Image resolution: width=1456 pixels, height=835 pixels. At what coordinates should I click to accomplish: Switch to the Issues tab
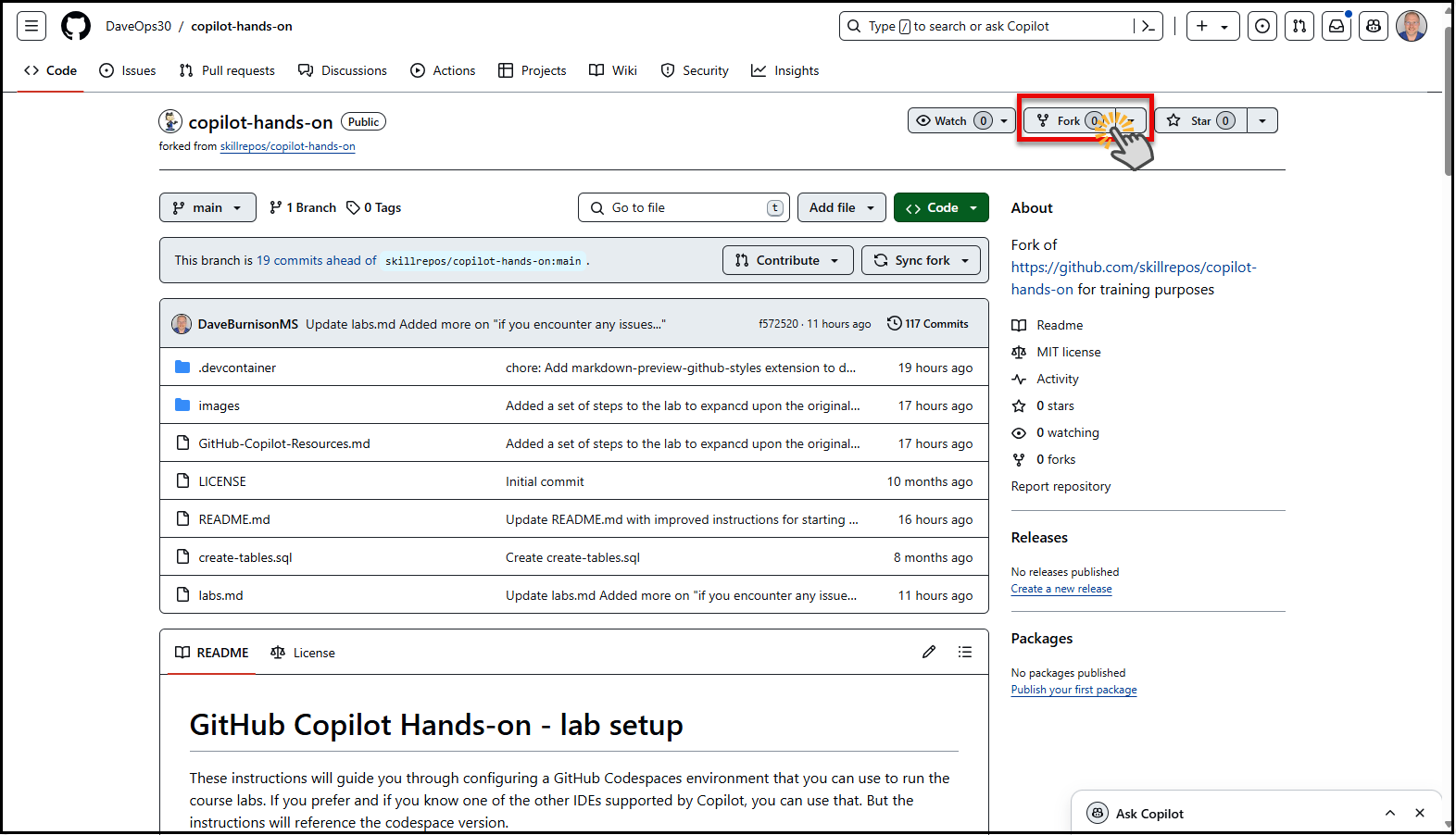(128, 70)
